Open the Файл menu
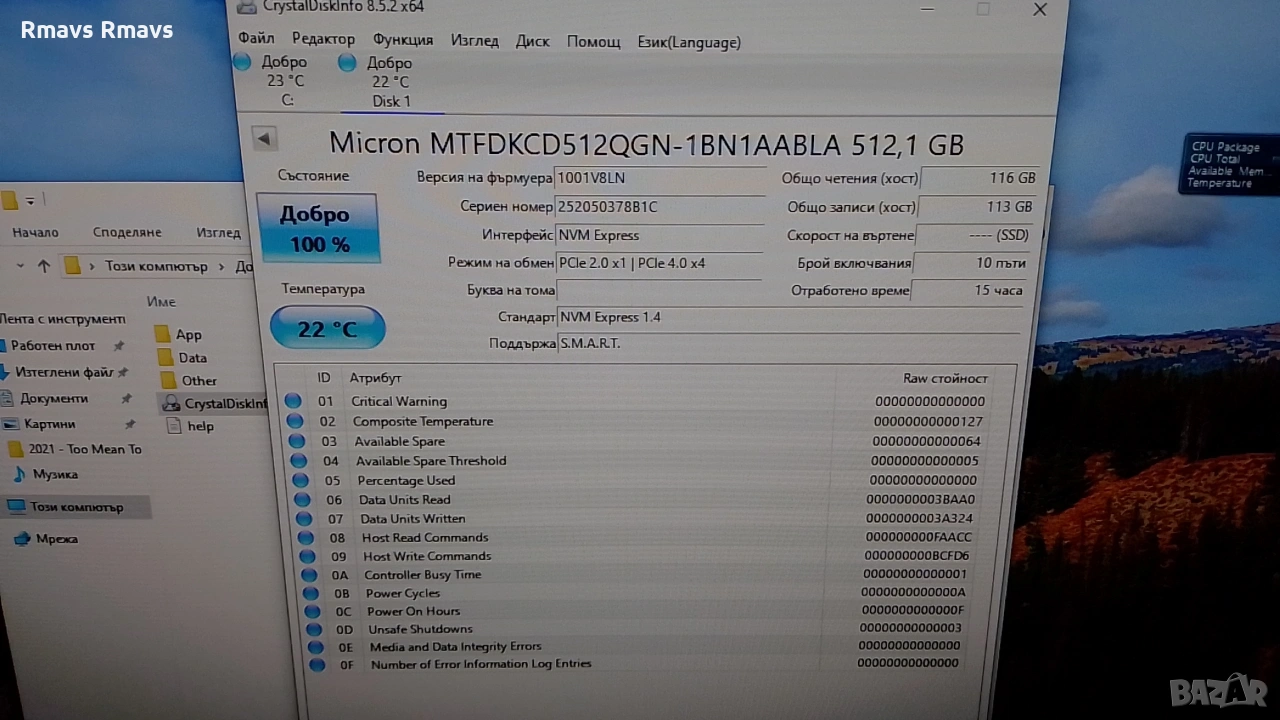 pos(256,40)
